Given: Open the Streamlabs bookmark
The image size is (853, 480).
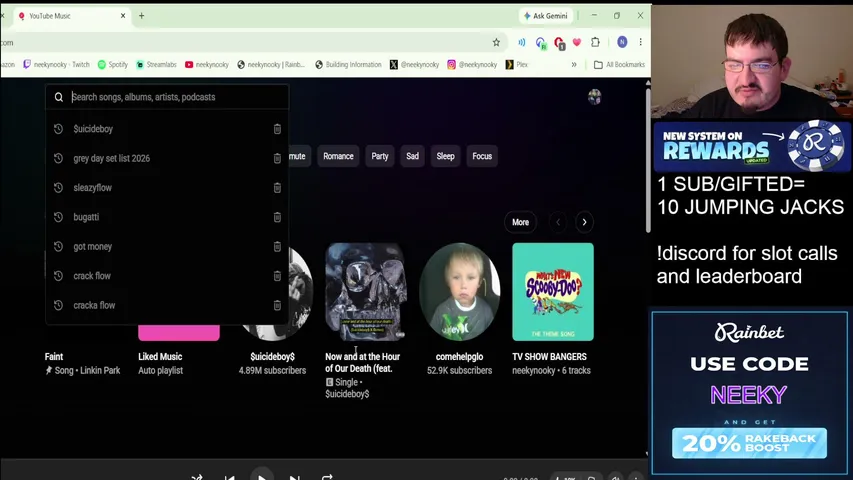Looking at the screenshot, I should click(156, 64).
